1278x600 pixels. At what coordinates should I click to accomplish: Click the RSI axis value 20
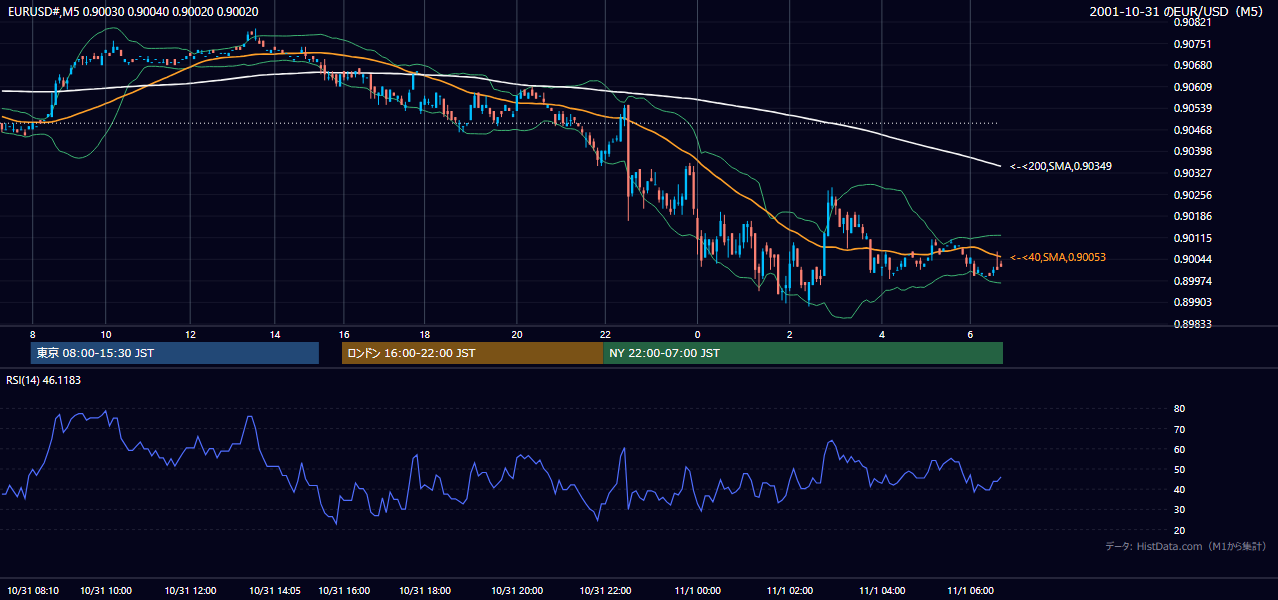[1180, 530]
